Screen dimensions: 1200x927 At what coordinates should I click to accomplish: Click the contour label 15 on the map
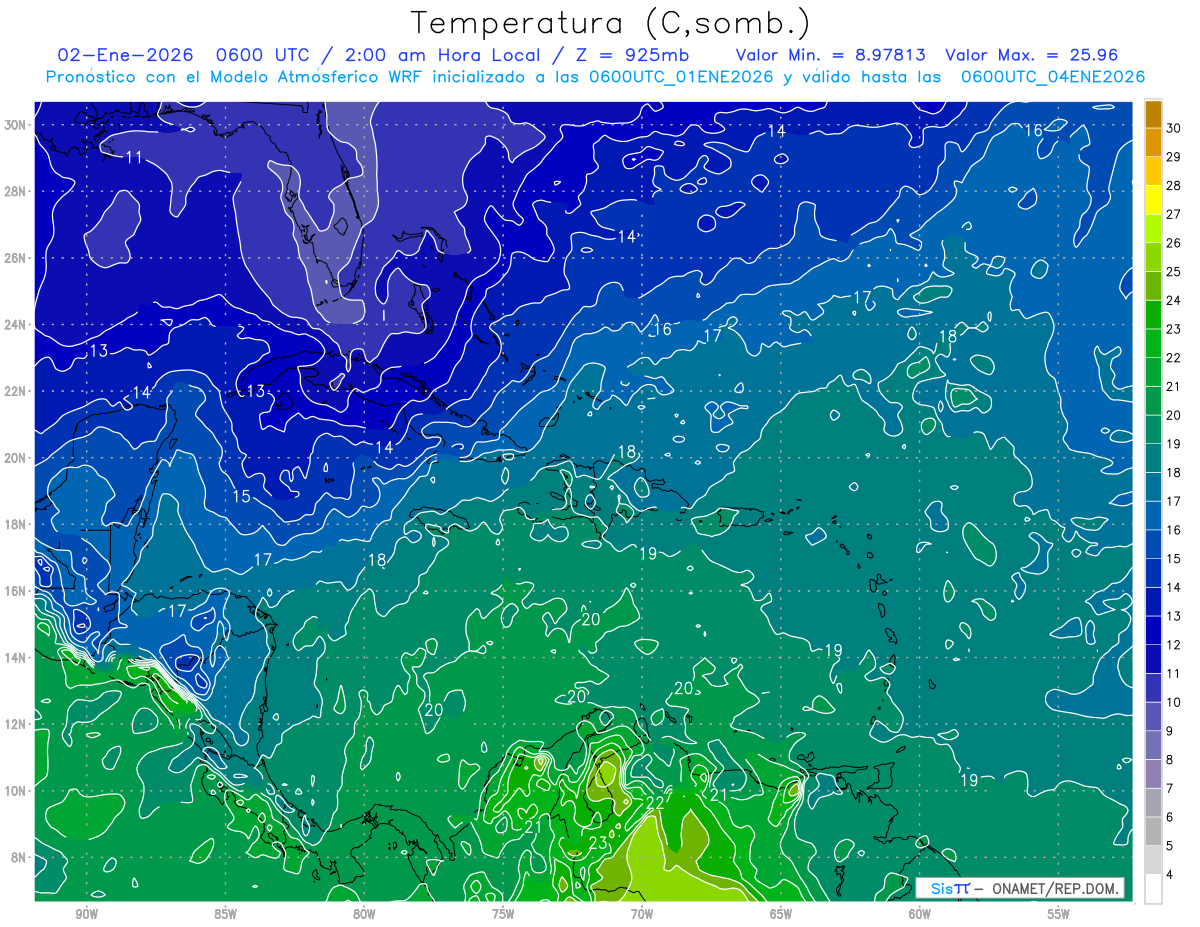click(242, 496)
